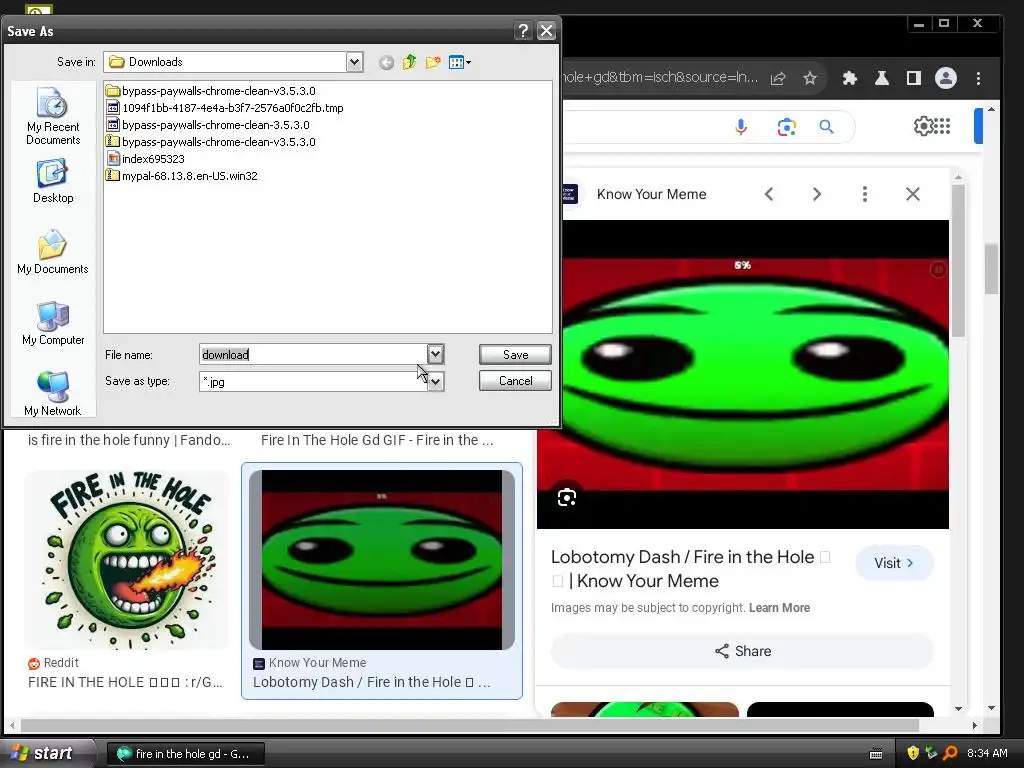
Task: Select My Documents in the places bar
Action: pos(53,252)
